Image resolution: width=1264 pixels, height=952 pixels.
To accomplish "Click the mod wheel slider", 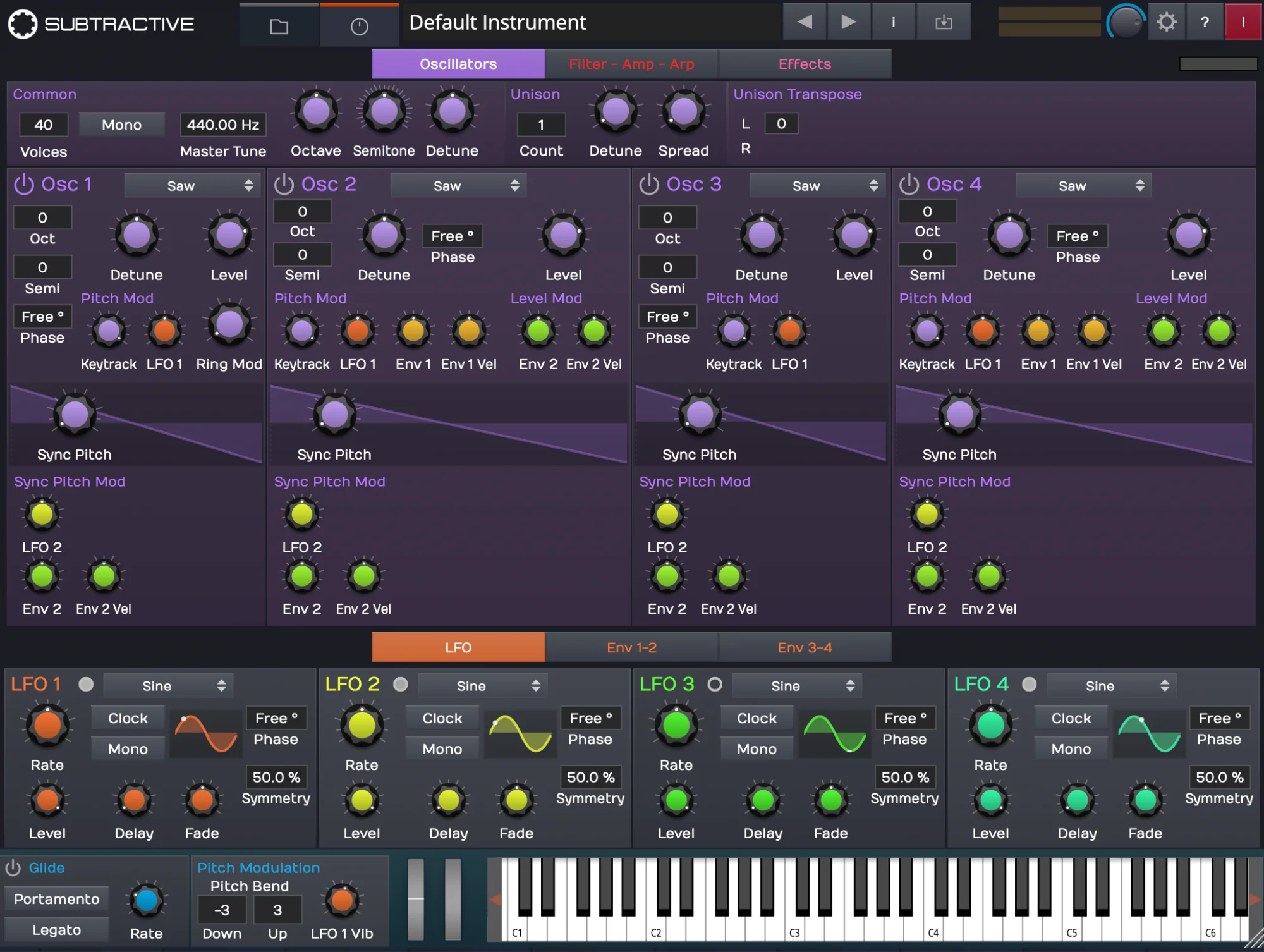I will click(x=453, y=899).
